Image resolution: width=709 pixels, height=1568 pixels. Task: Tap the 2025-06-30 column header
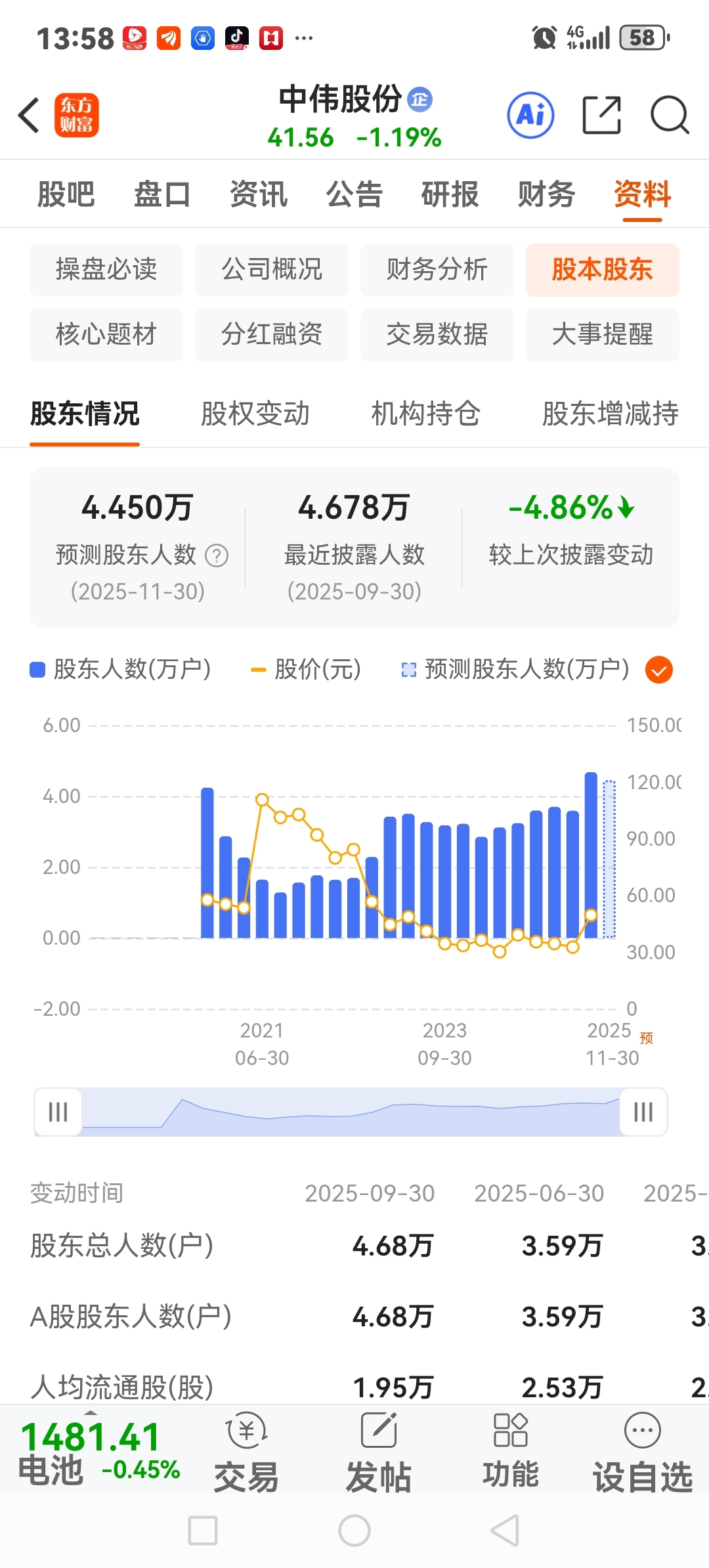pyautogui.click(x=539, y=1193)
